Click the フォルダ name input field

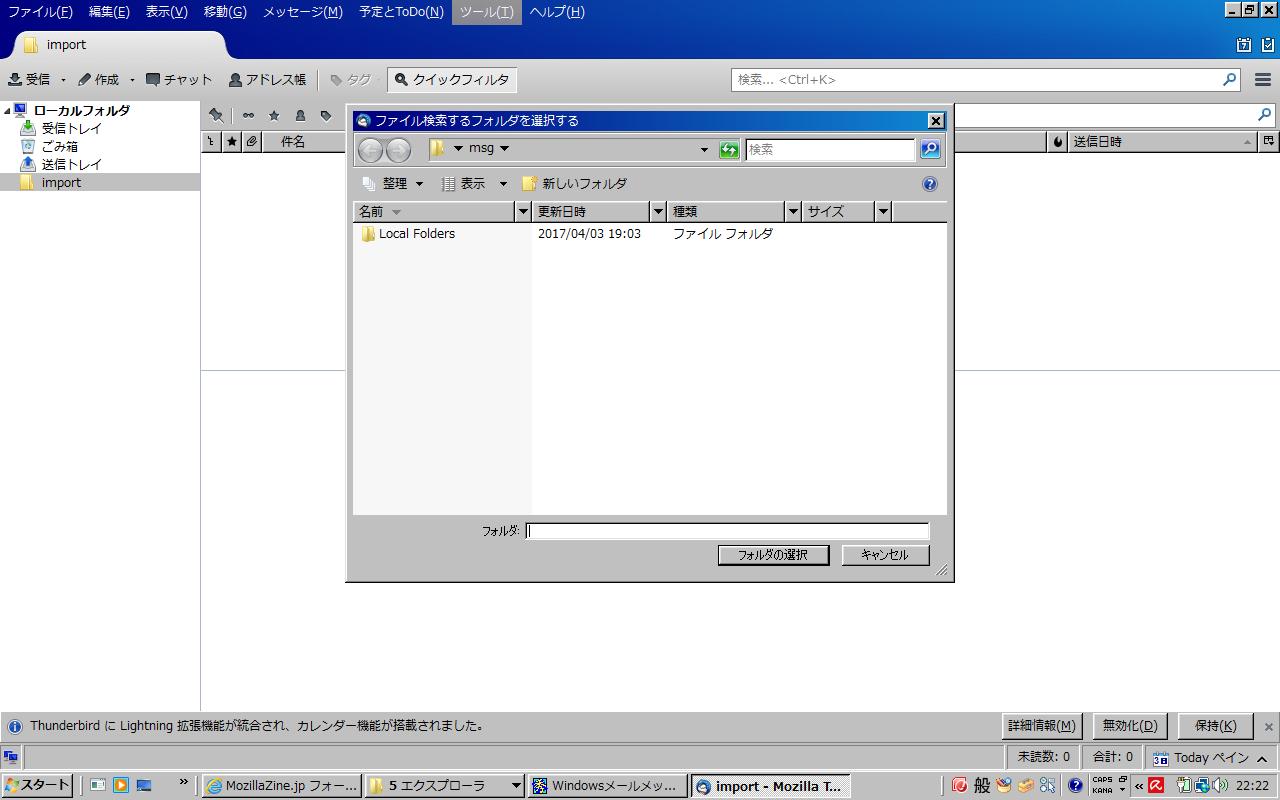[727, 531]
